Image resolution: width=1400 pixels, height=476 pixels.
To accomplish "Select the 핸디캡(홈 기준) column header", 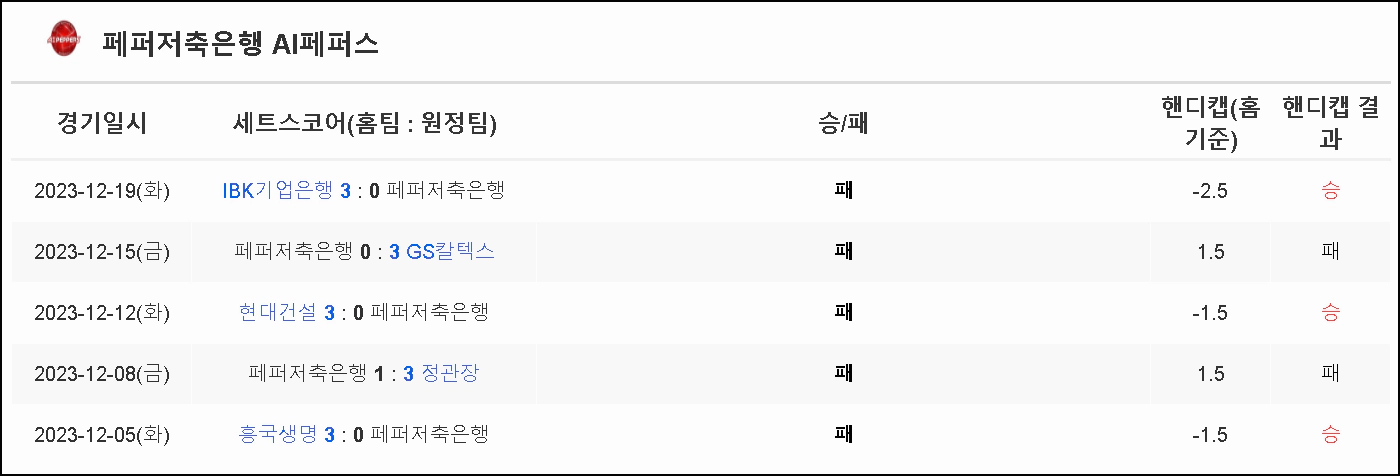I will (x=1210, y=123).
